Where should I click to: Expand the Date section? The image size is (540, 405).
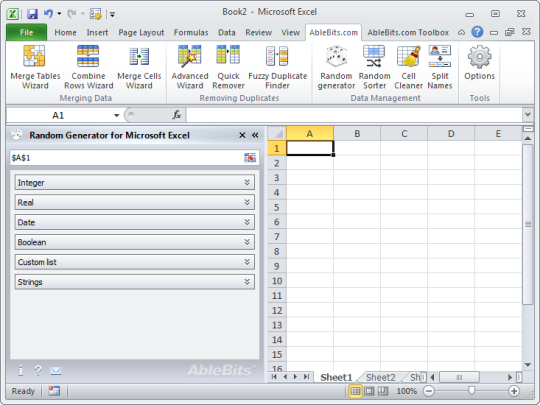[135, 222]
